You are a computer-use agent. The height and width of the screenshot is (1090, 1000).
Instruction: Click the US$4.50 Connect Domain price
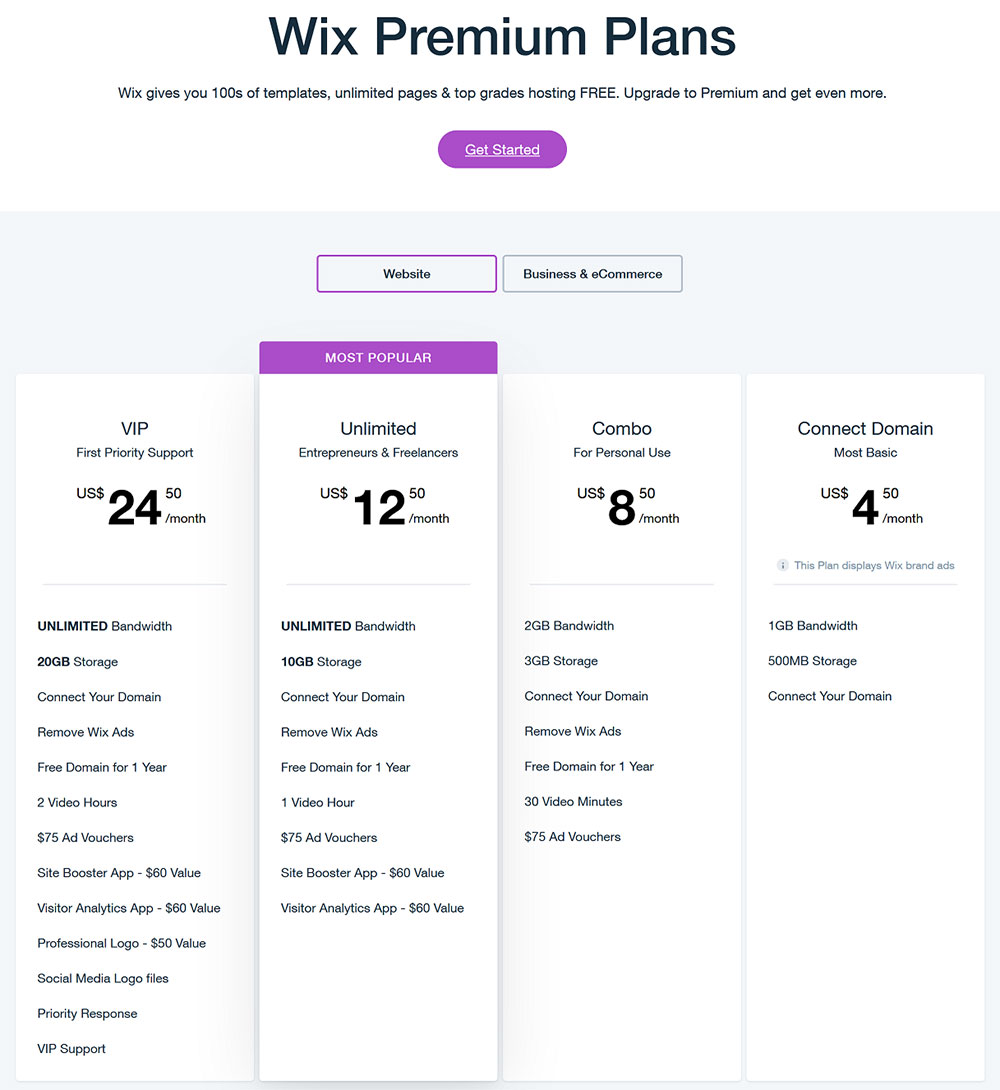click(870, 507)
